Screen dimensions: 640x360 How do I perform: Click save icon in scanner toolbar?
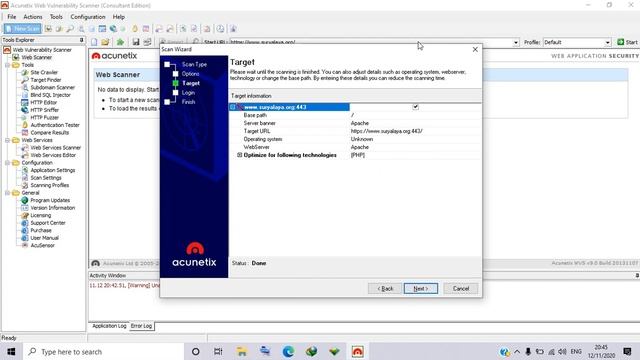(136, 42)
